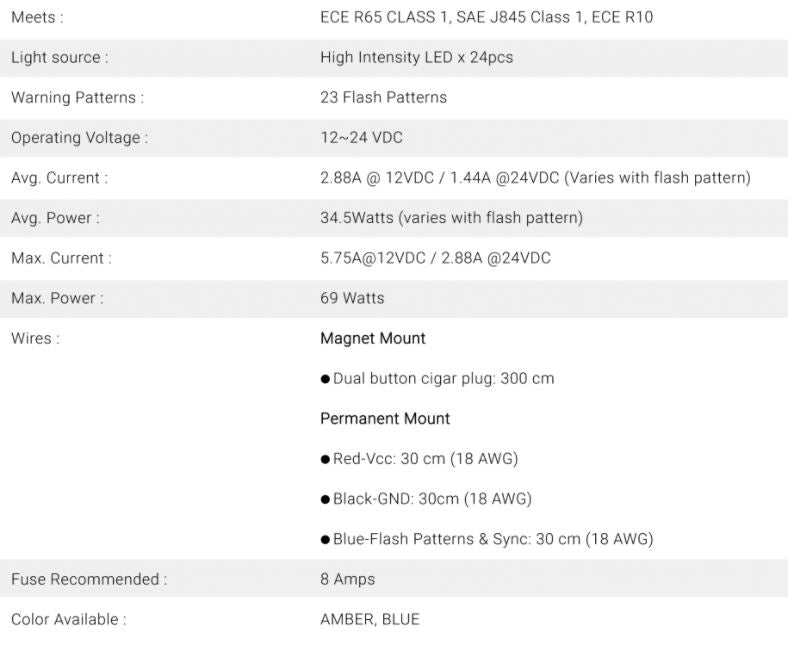Select the 12~24 VDC value
This screenshot has height=645, width=788.
(361, 137)
